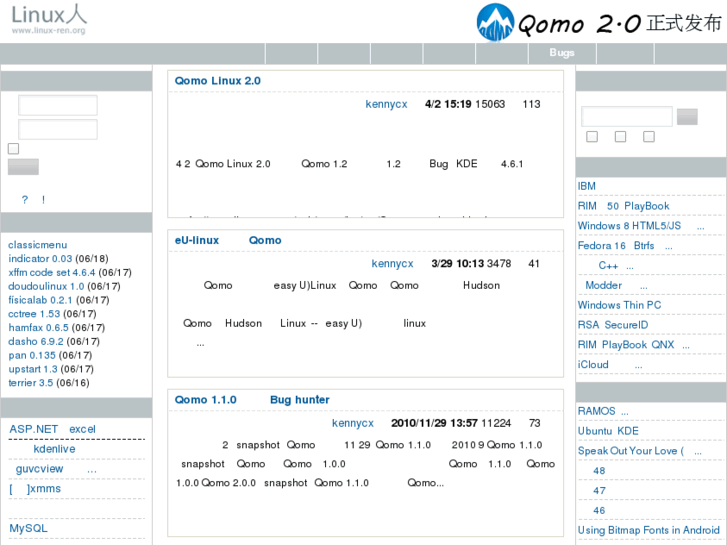727x545 pixels.
Task: Click the '!' link in login panel
Action: coord(43,199)
